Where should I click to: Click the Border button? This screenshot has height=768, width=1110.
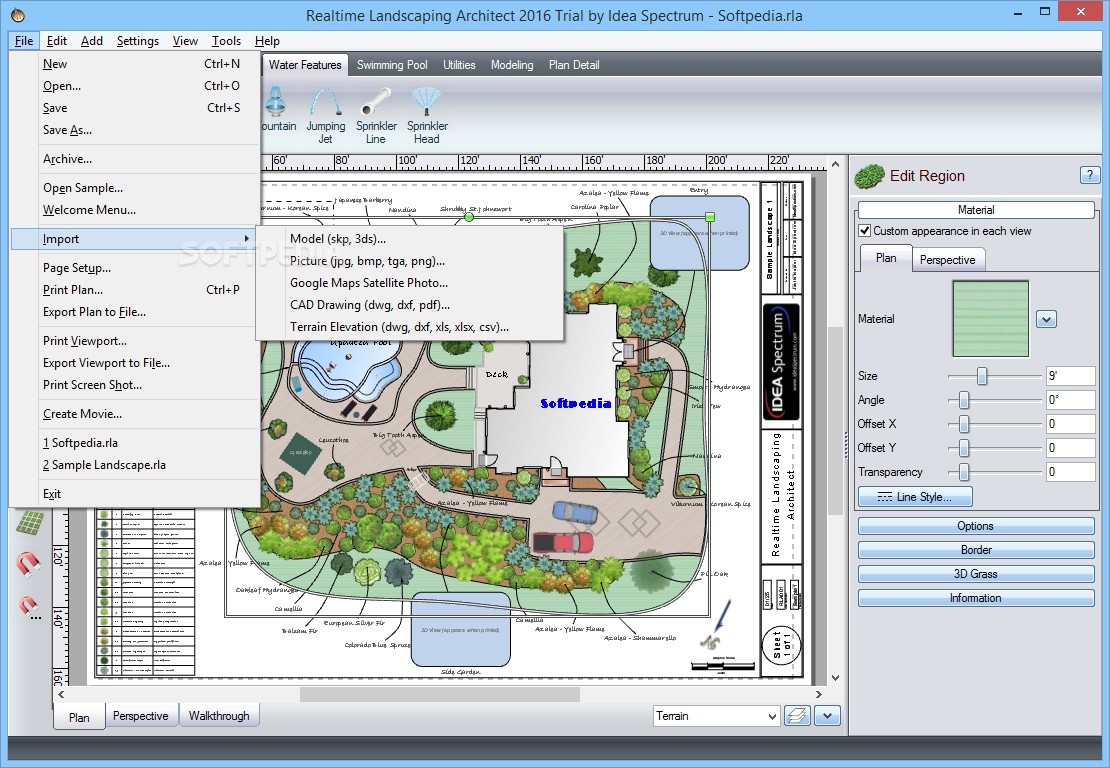pos(975,550)
